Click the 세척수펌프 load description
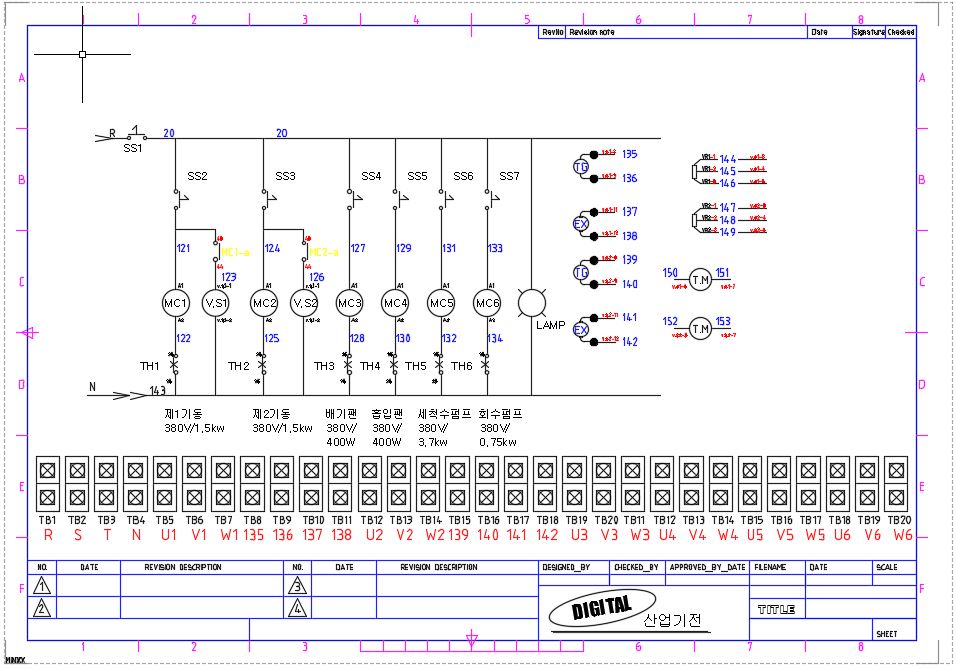Image resolution: width=956 pixels, height=669 pixels. tap(444, 428)
